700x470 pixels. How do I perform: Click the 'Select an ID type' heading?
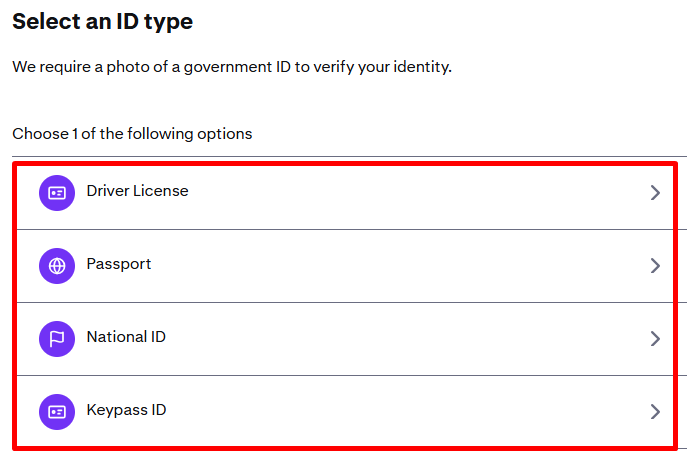102,21
